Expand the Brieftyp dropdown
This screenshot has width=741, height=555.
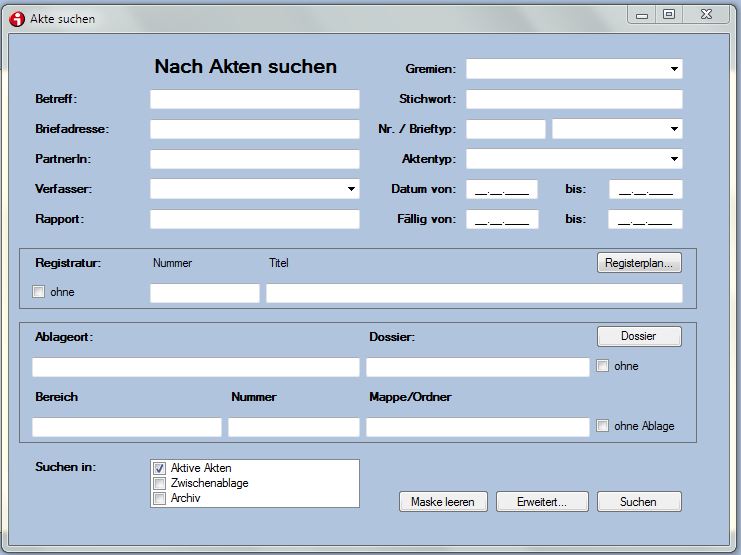[x=674, y=129]
